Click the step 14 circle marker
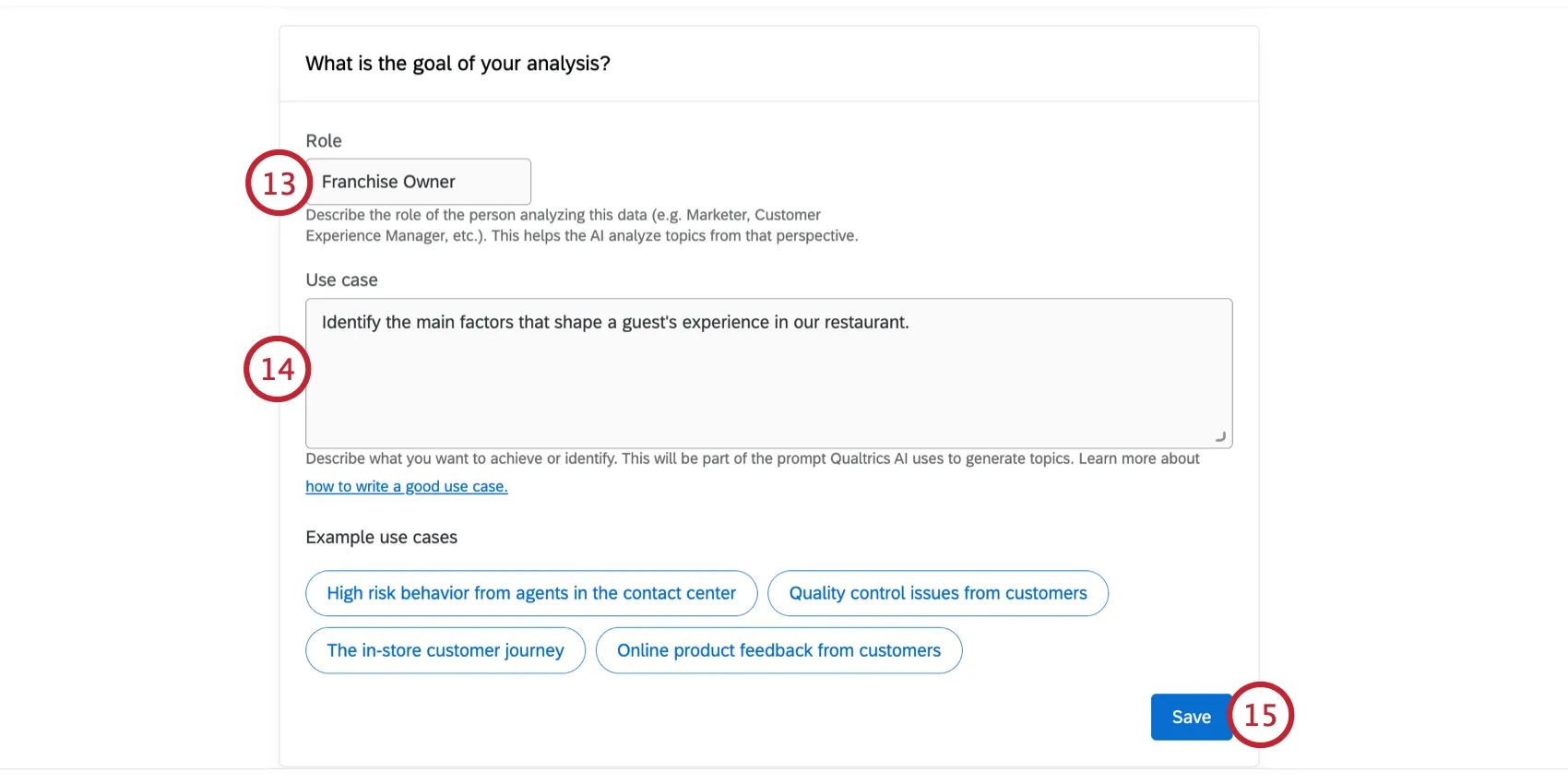This screenshot has width=1568, height=784. (277, 369)
